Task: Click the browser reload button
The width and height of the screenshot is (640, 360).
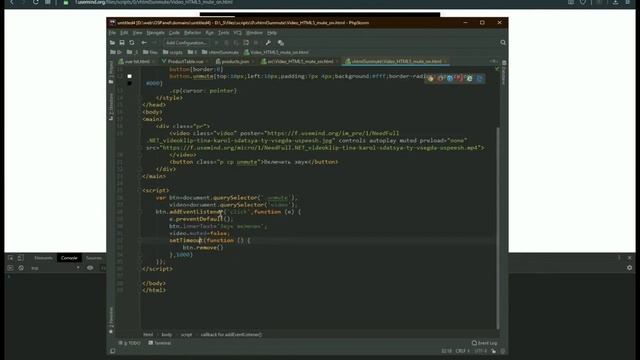Action: pos(36,2)
